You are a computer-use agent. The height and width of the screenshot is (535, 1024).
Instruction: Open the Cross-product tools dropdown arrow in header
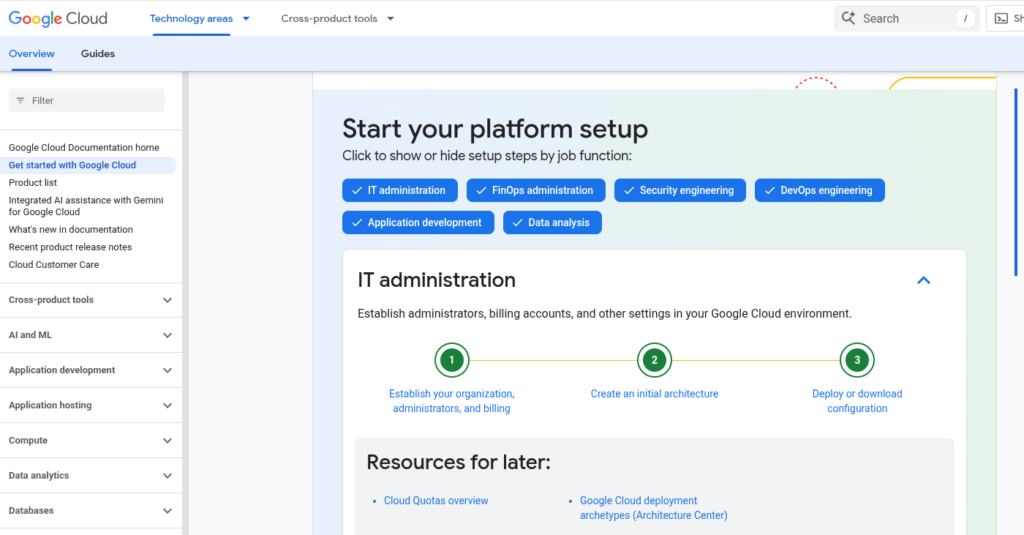pos(391,19)
